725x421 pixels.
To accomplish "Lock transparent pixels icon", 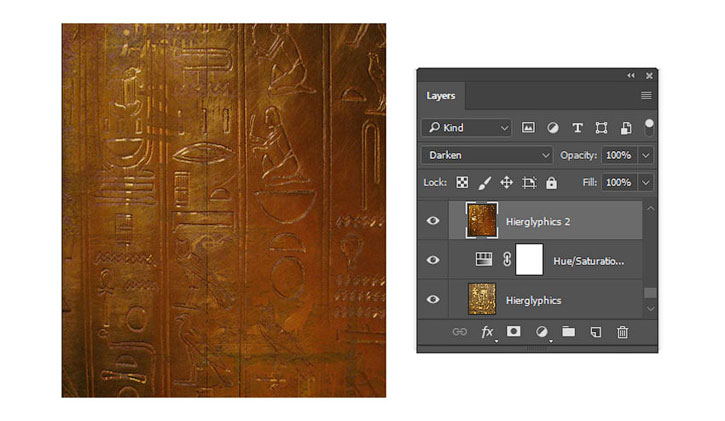I will [x=462, y=183].
